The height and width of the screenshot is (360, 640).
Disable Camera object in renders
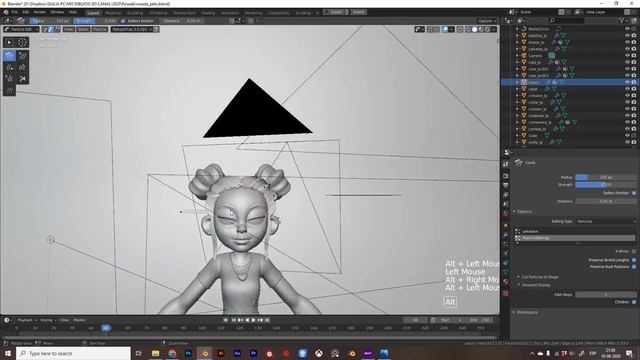pyautogui.click(x=634, y=56)
